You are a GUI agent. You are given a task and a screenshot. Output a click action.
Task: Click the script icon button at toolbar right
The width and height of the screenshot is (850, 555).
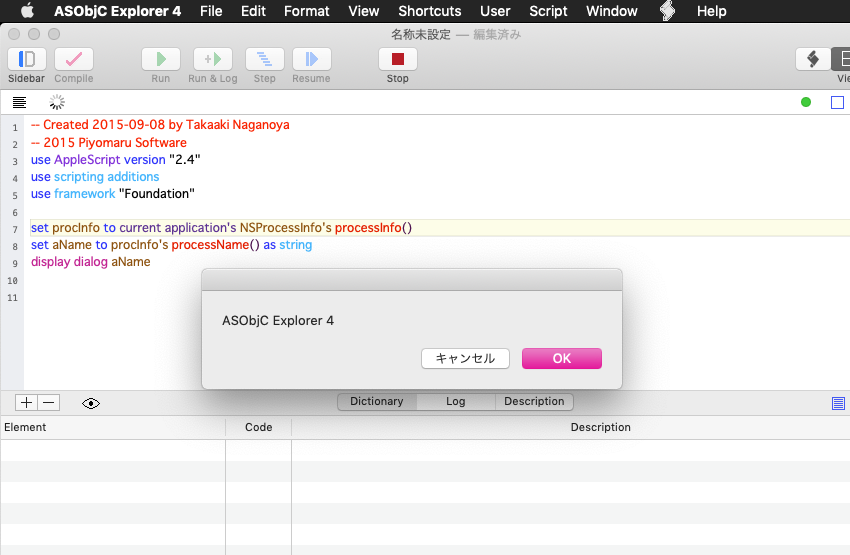click(x=813, y=59)
